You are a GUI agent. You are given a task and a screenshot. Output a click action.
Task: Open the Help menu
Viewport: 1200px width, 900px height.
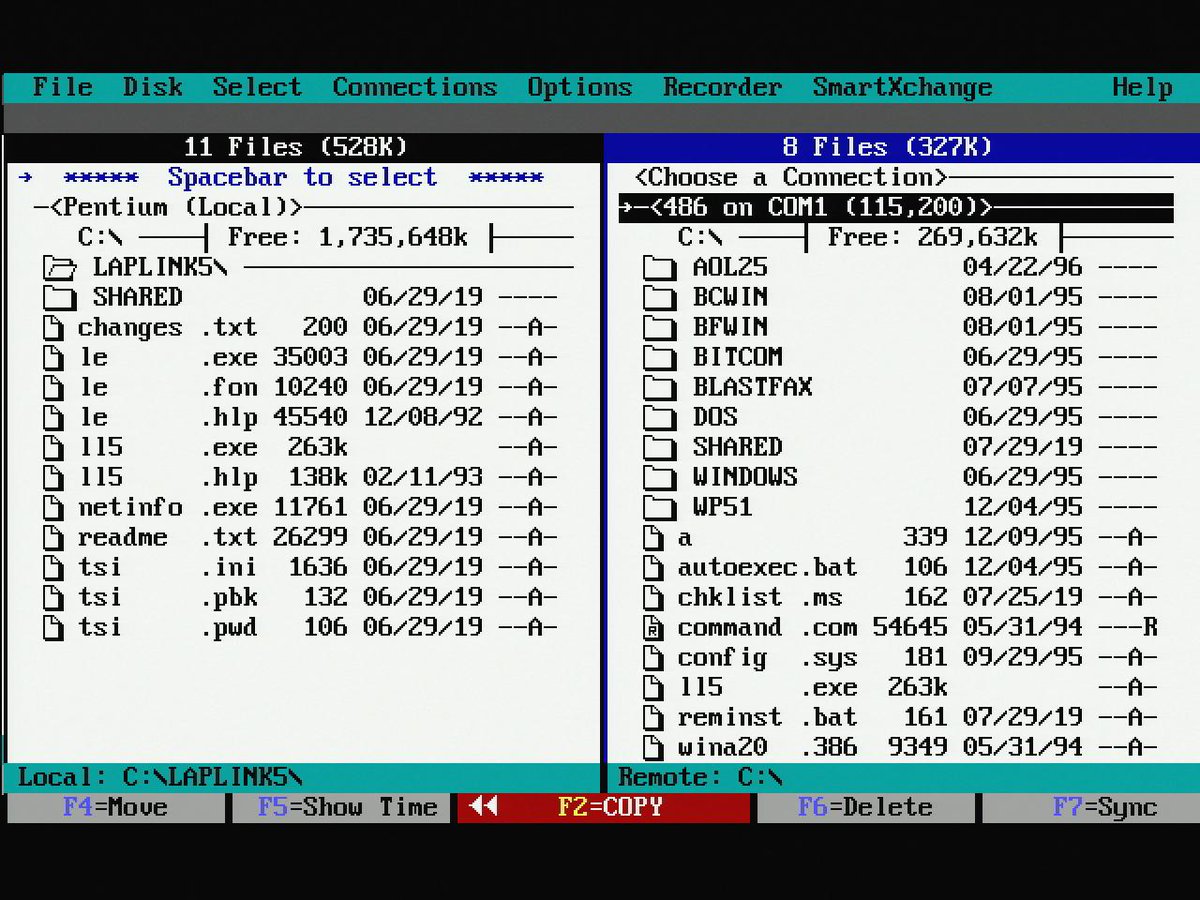[x=1142, y=87]
